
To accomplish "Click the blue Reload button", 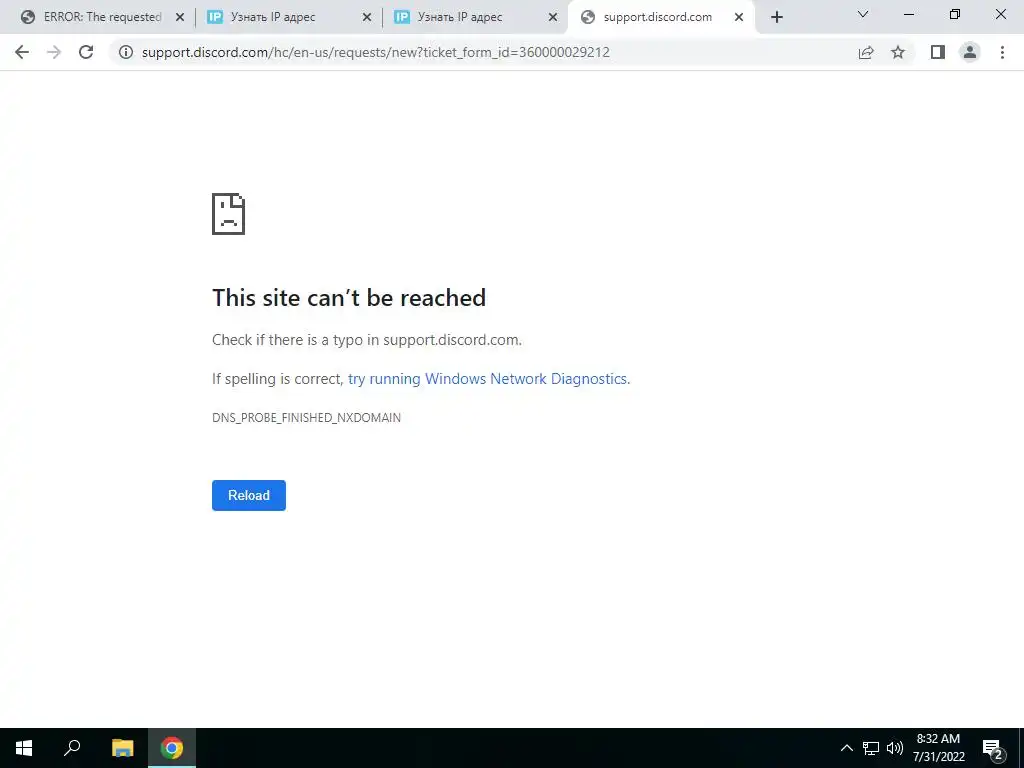I will [x=249, y=495].
